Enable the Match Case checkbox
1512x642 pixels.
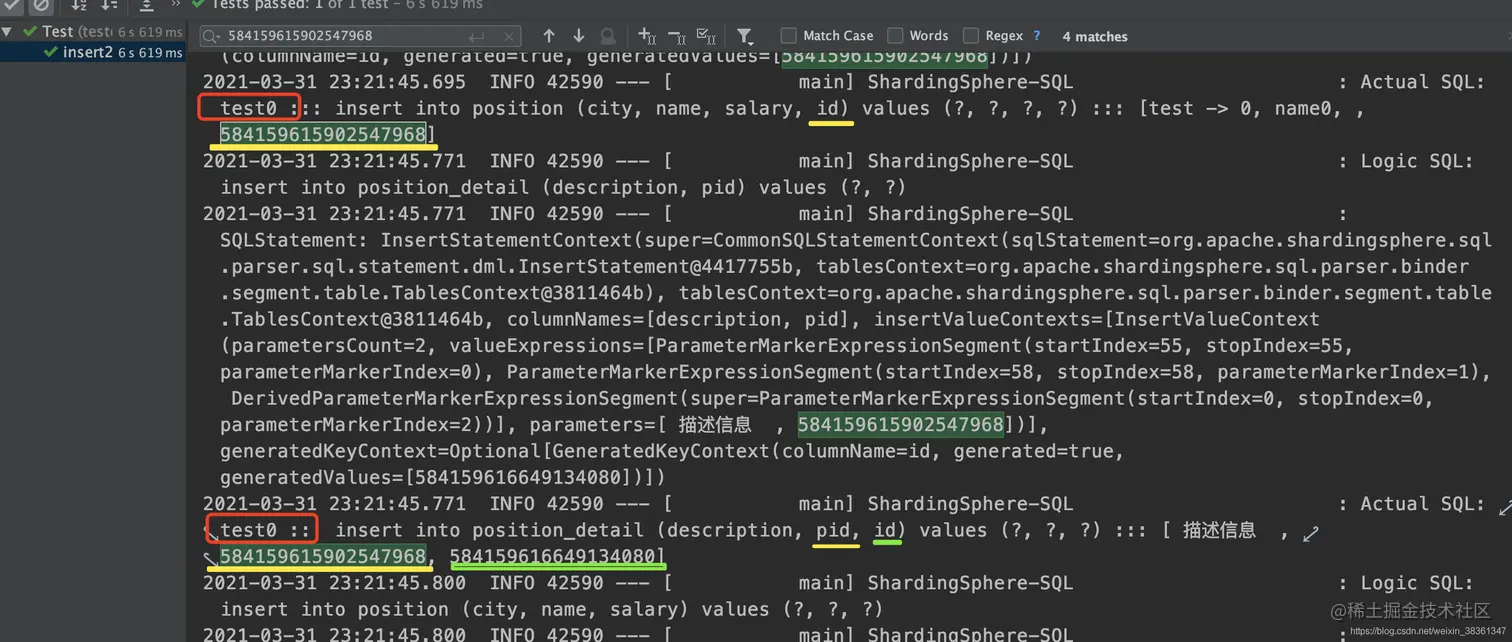pyautogui.click(x=789, y=36)
